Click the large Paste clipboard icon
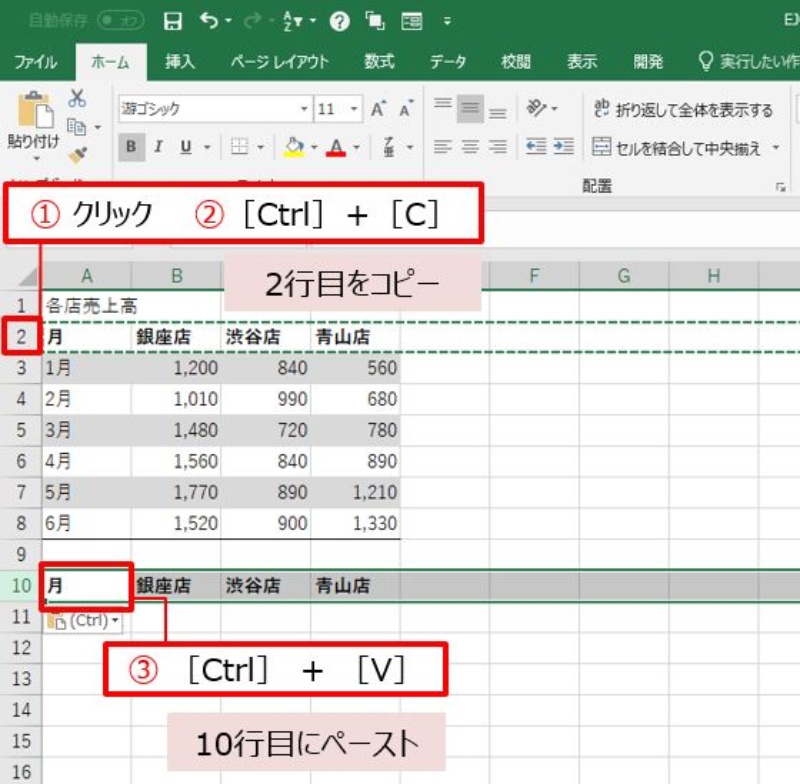The width and height of the screenshot is (800, 784). coord(35,112)
